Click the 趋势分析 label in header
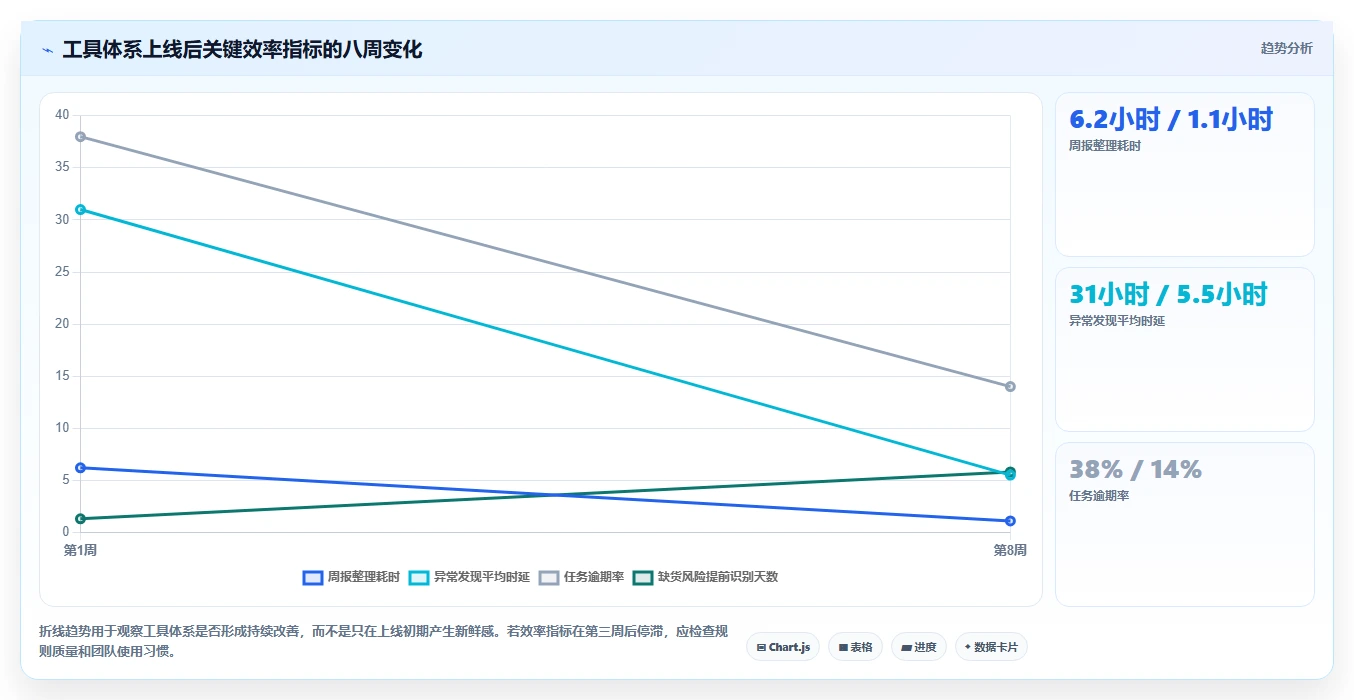Screen dimensions: 1354x700 [x=1286, y=48]
